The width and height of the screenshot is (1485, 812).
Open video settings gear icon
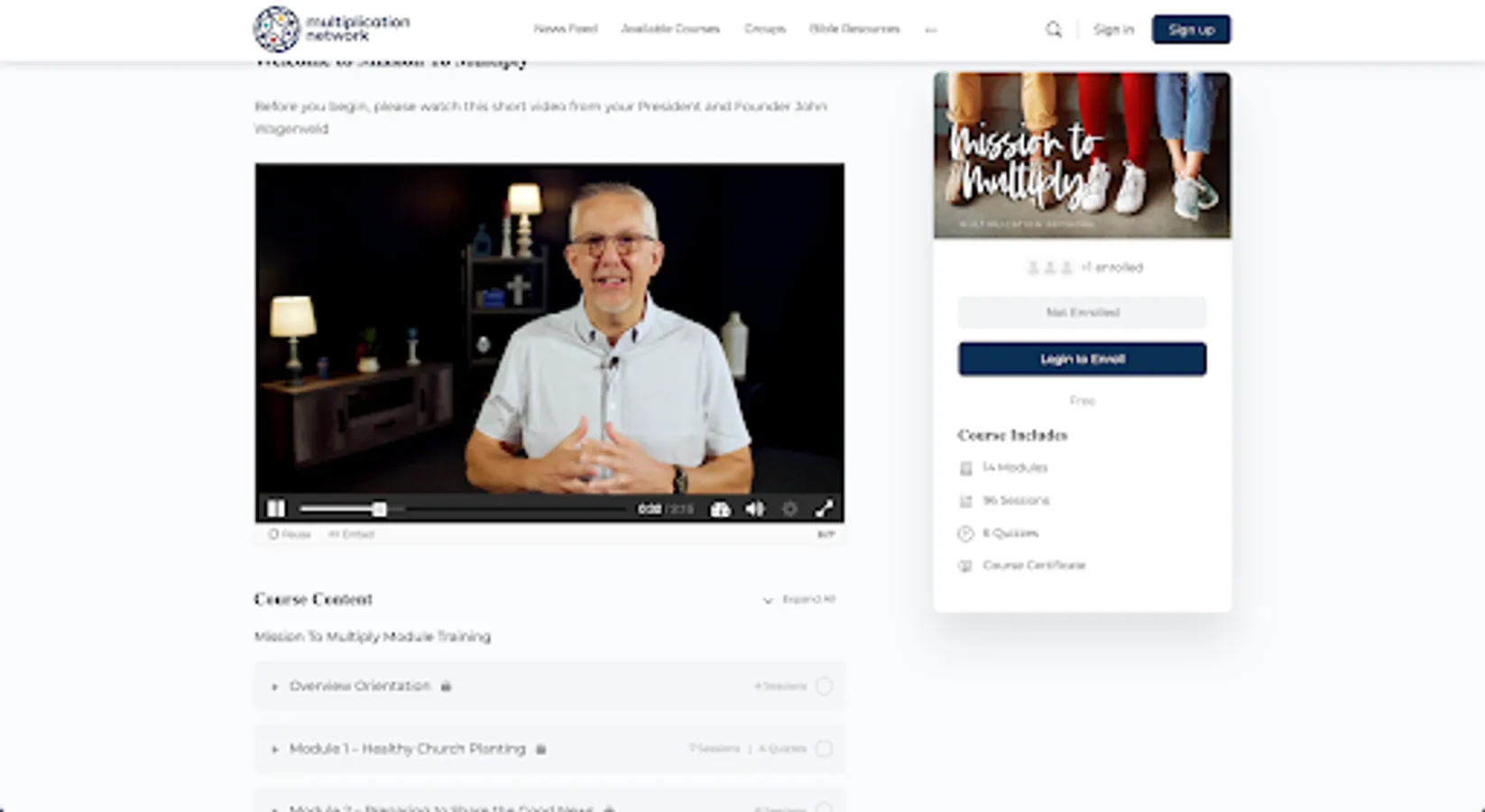(x=789, y=510)
